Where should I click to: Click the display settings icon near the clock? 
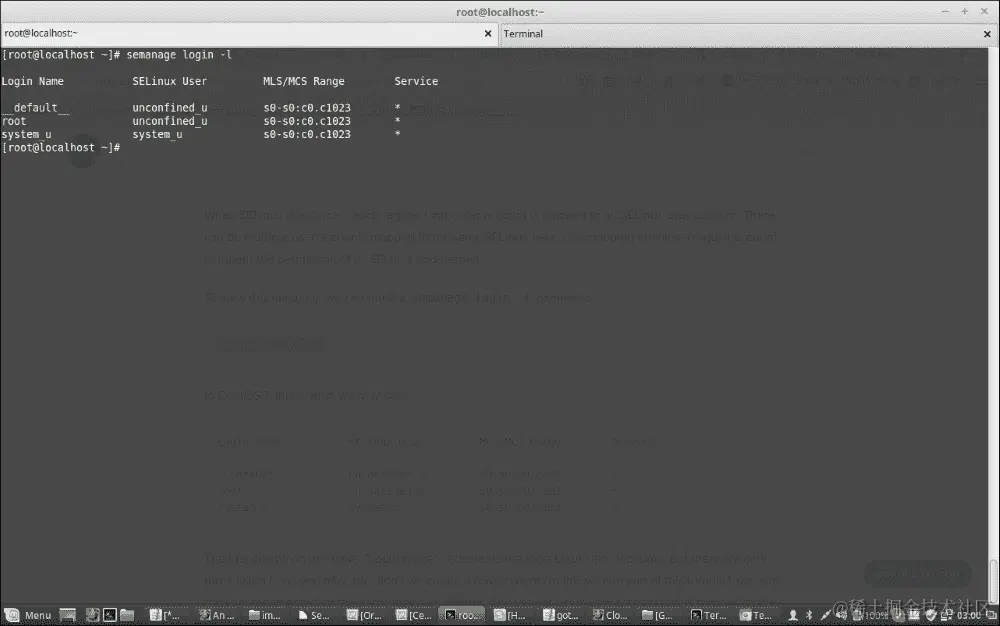pos(946,615)
